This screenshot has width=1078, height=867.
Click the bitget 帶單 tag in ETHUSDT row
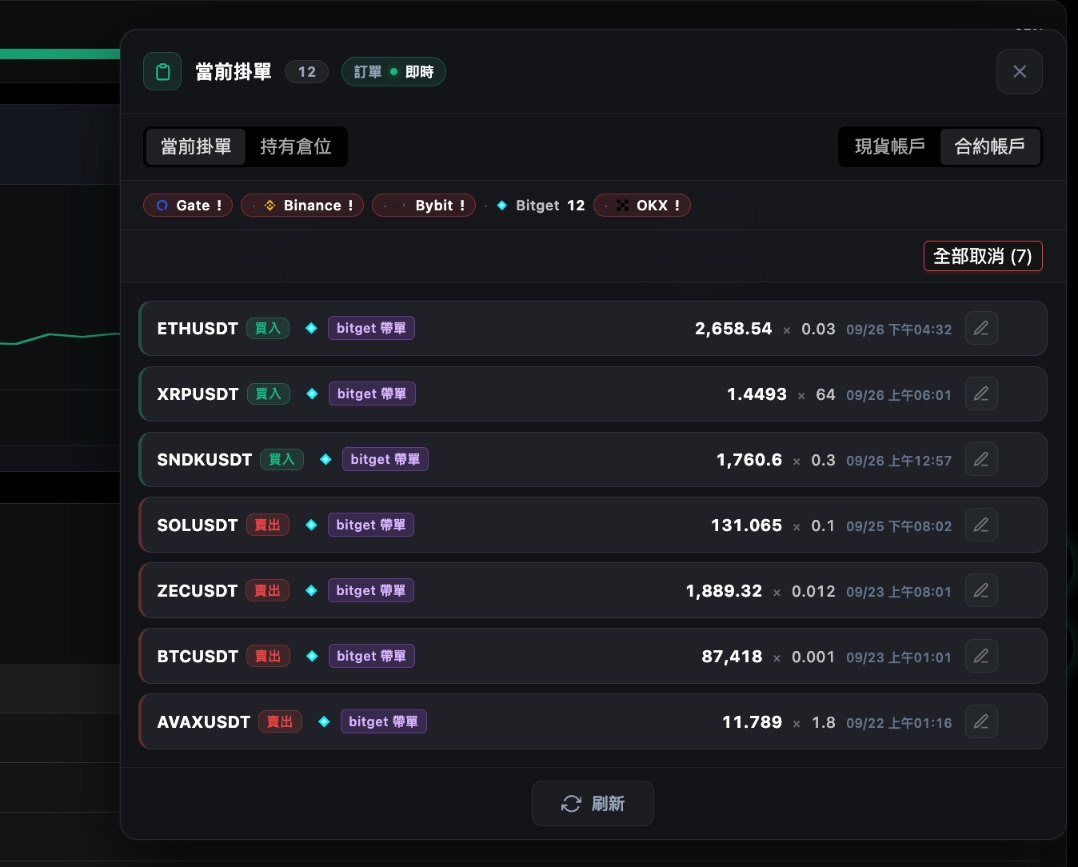point(371,328)
